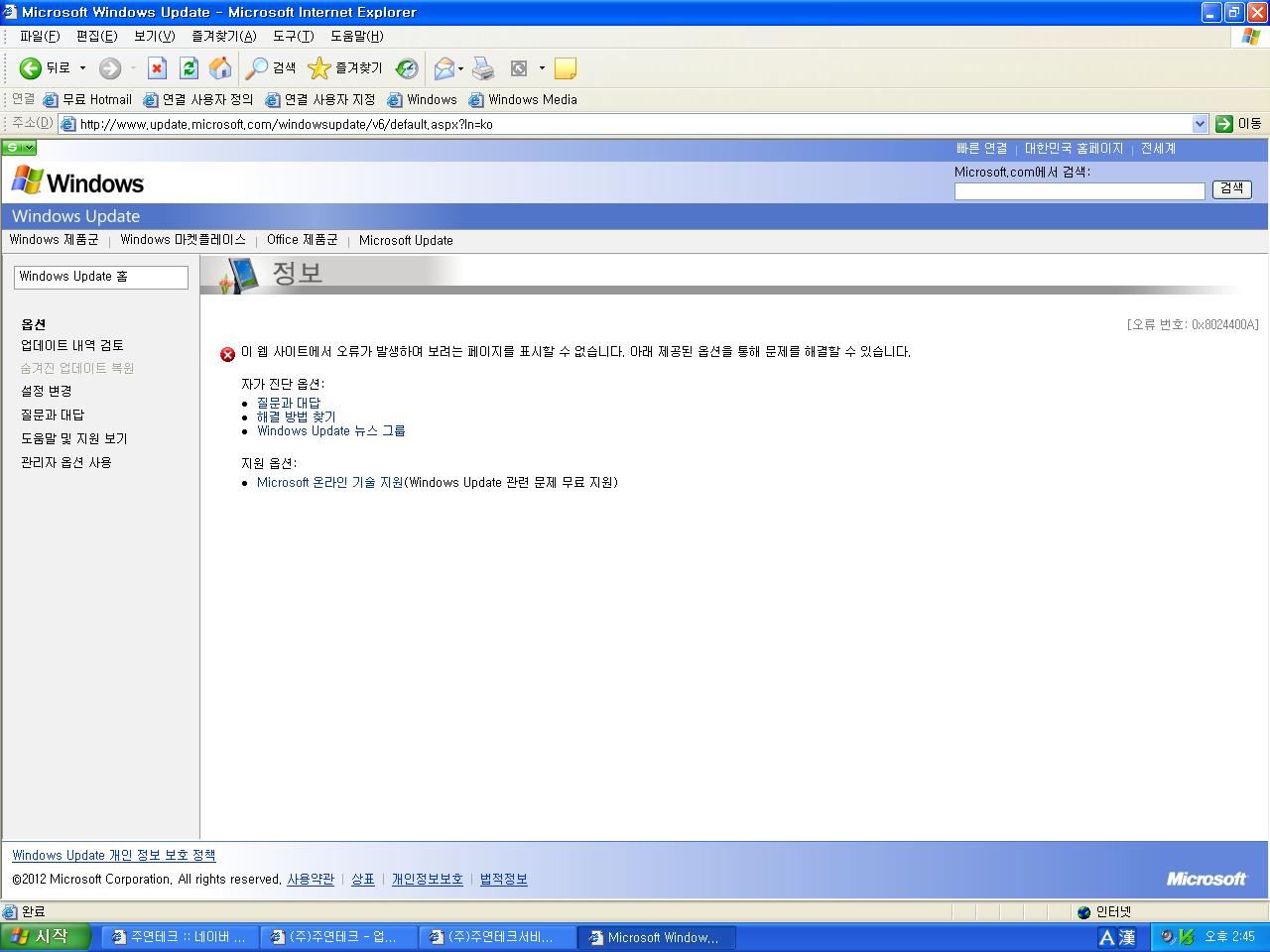Image resolution: width=1270 pixels, height=952 pixels.
Task: Open dropdown next to full screen icon
Action: click(542, 68)
